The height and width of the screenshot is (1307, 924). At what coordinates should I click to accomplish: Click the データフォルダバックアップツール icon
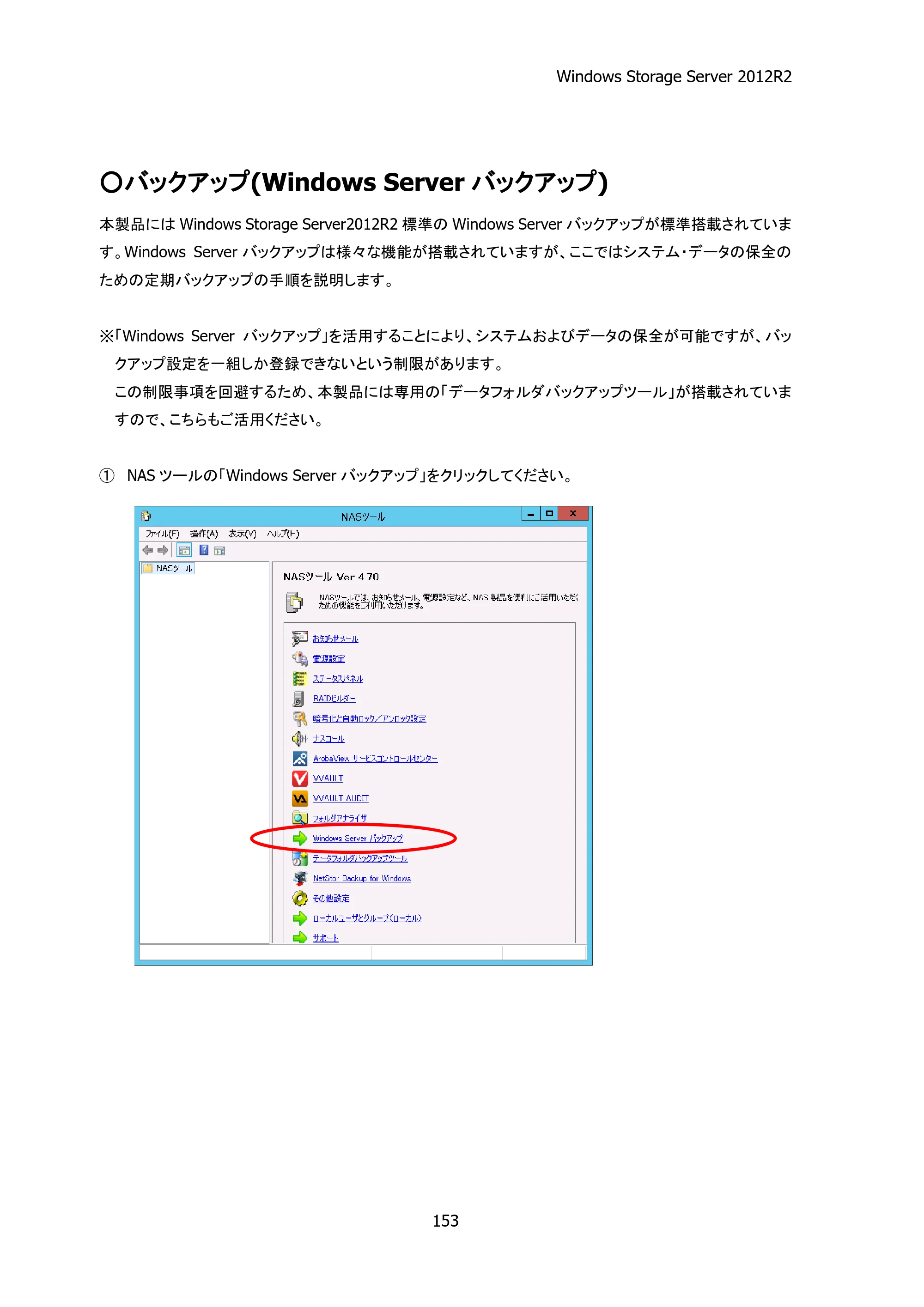click(x=299, y=858)
